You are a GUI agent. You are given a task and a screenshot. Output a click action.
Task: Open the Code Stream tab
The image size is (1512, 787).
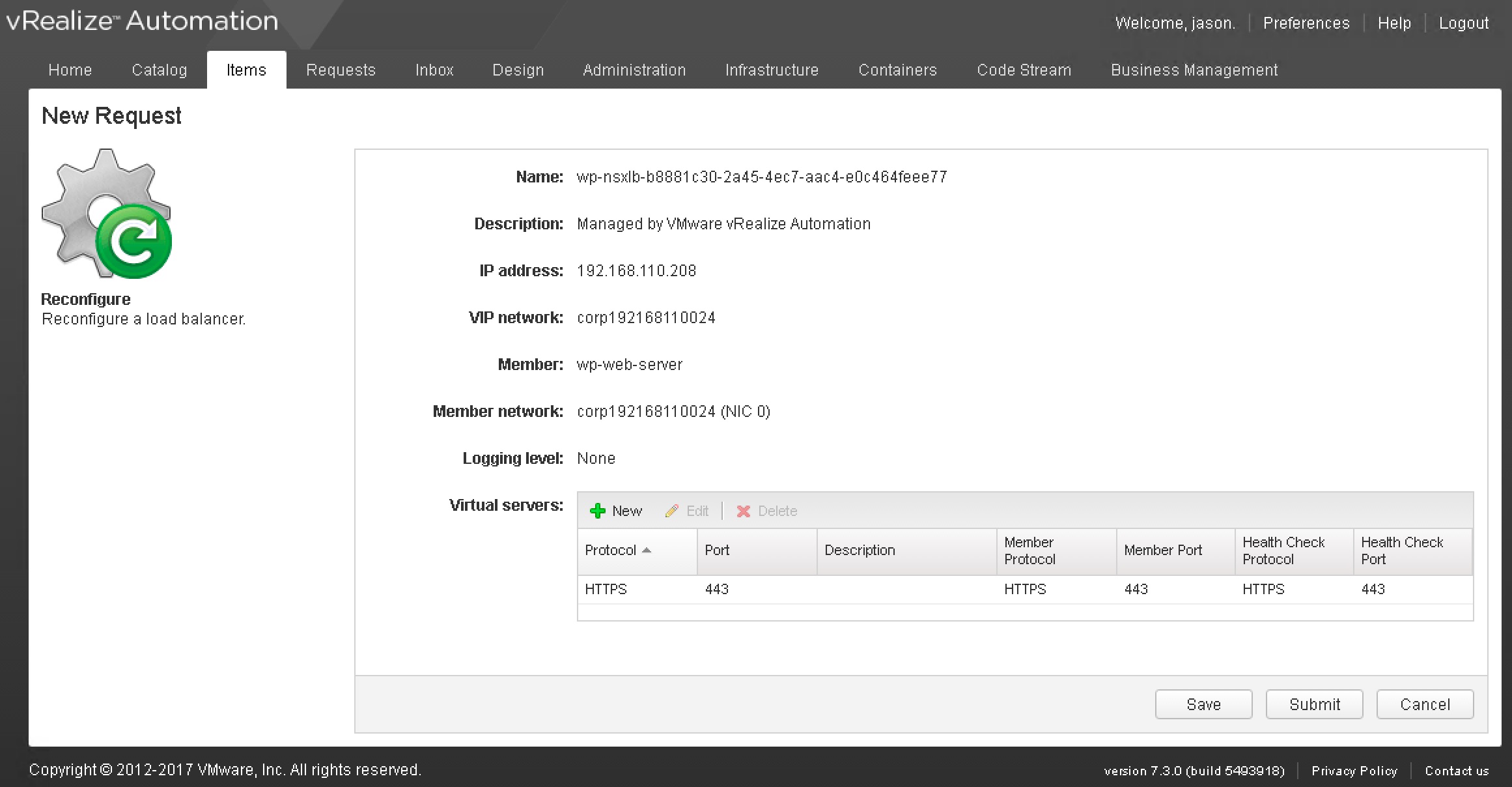tap(1024, 70)
